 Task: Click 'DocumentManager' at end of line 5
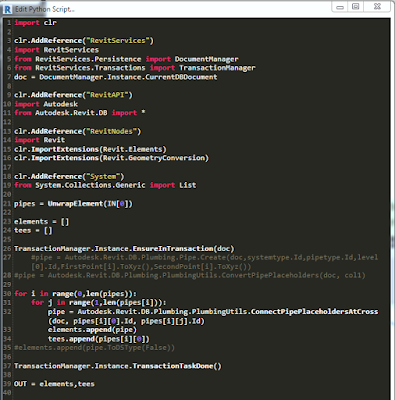coord(206,59)
